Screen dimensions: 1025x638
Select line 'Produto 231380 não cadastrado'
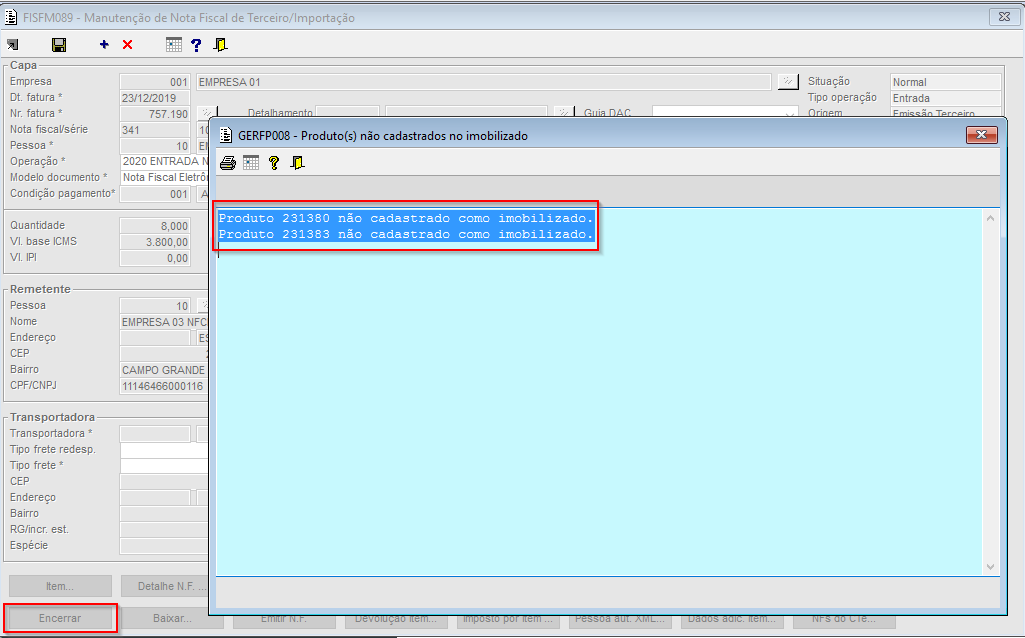coord(406,218)
